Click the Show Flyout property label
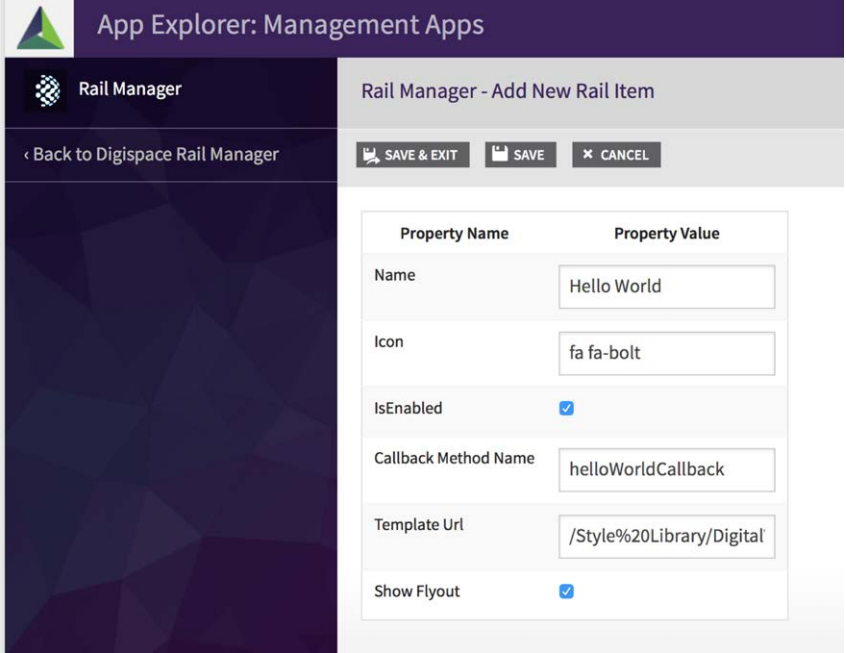 pyautogui.click(x=417, y=591)
